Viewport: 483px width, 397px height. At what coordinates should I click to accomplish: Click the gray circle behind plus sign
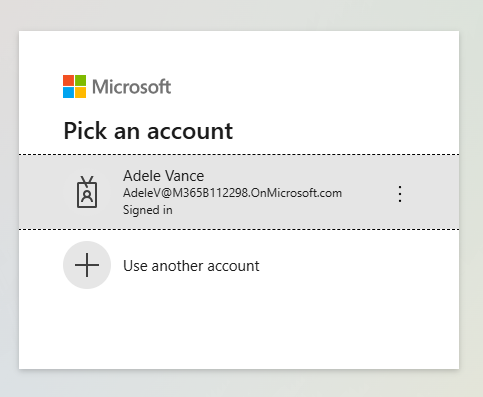point(87,265)
